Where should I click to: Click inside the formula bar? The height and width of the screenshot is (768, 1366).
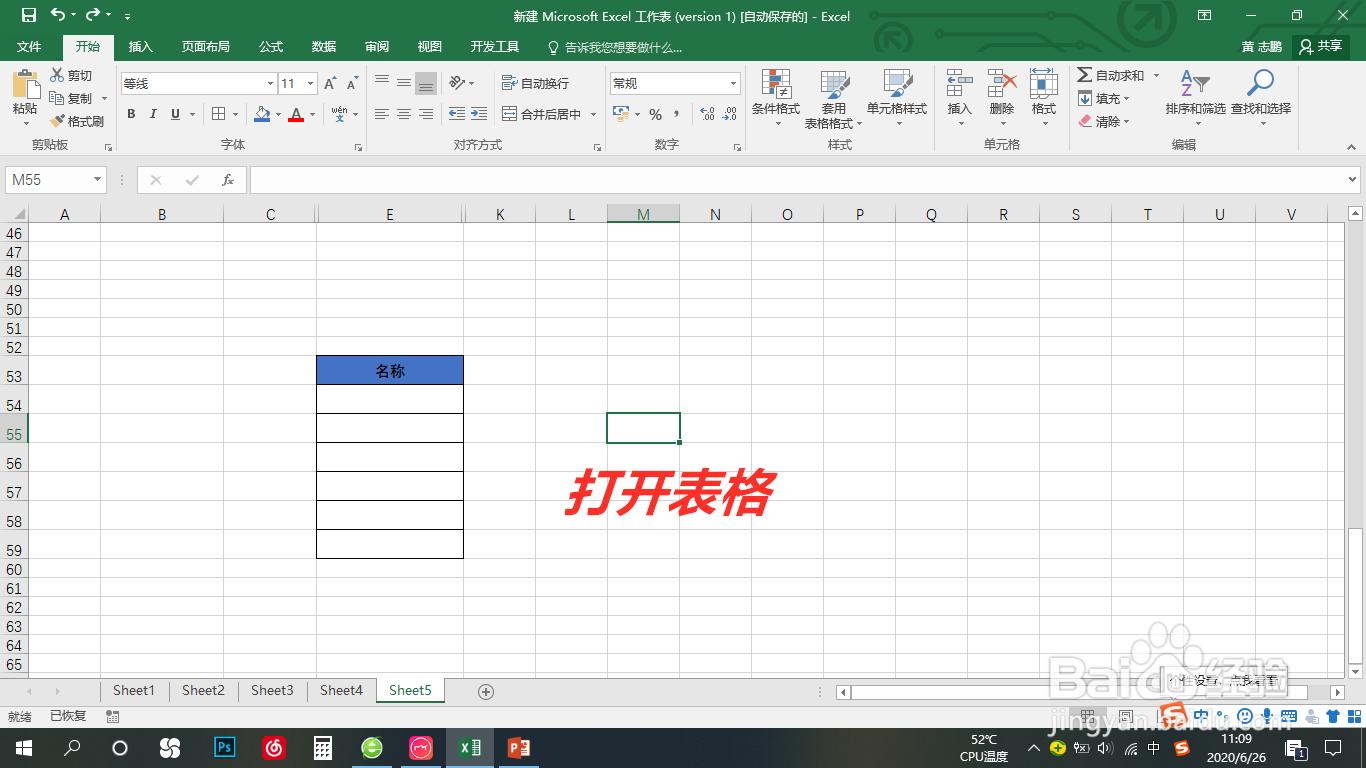[700, 179]
